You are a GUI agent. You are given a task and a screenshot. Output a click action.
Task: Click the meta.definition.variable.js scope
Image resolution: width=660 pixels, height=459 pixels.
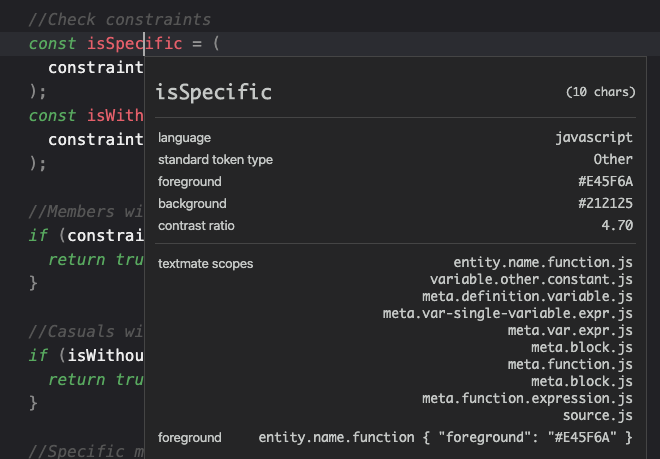[527, 296]
